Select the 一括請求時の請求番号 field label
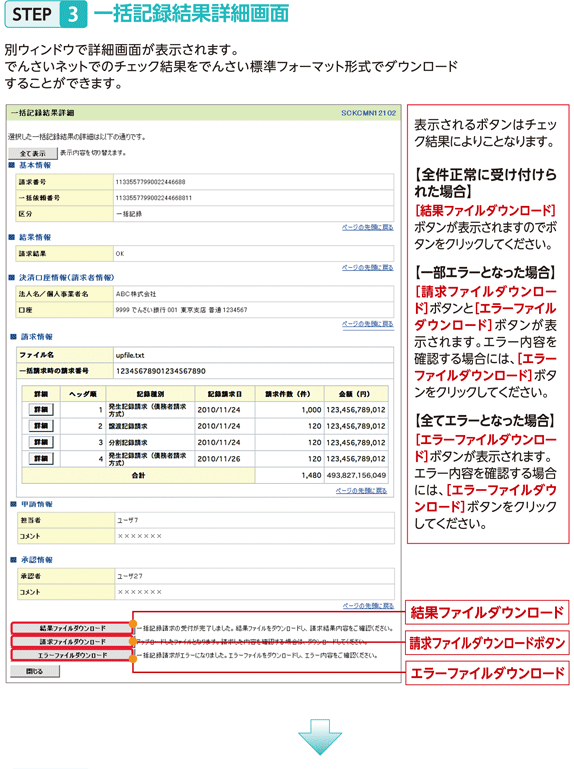The width and height of the screenshot is (574, 769). click(54, 371)
